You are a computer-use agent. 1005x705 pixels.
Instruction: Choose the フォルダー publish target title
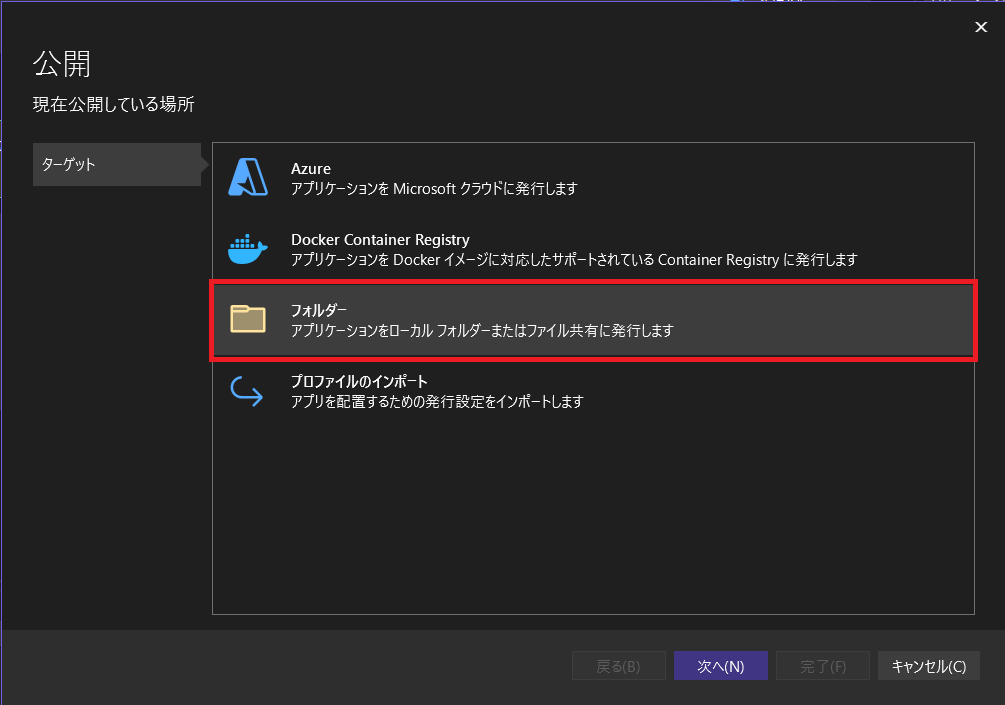point(319,311)
